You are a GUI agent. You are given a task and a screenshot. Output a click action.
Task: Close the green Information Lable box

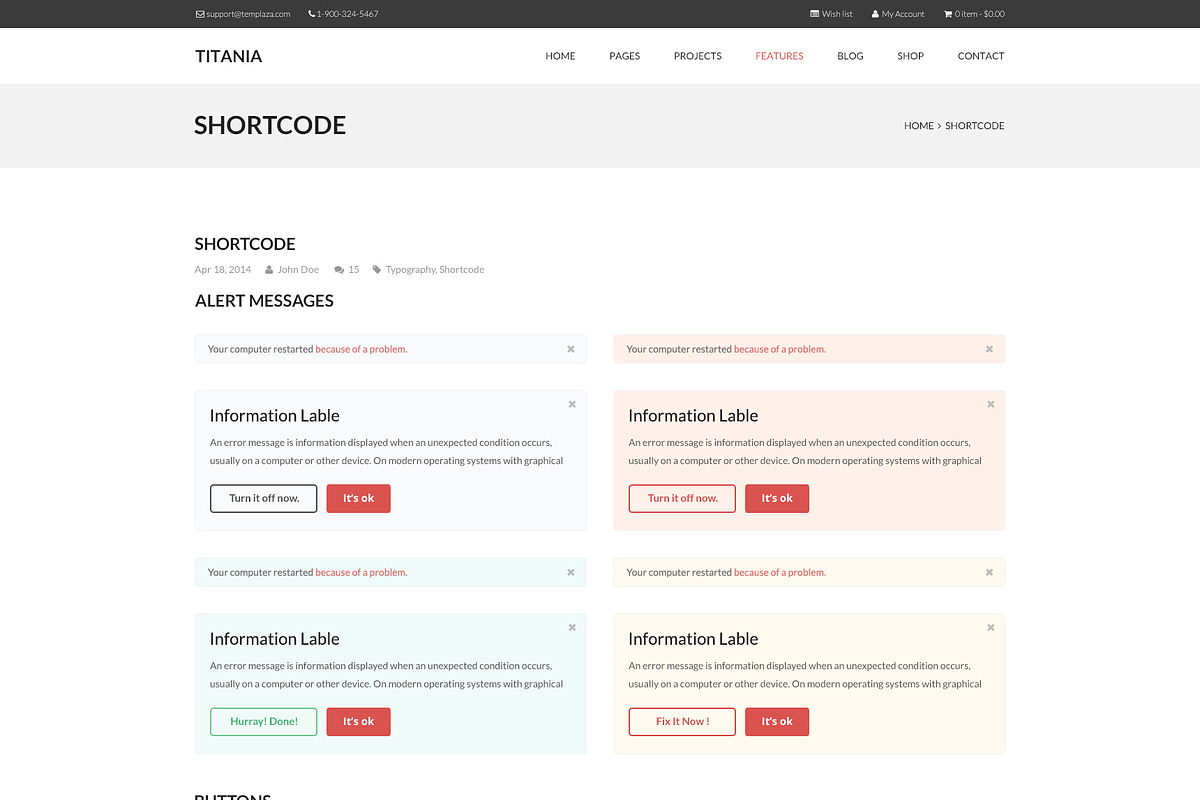tap(572, 627)
